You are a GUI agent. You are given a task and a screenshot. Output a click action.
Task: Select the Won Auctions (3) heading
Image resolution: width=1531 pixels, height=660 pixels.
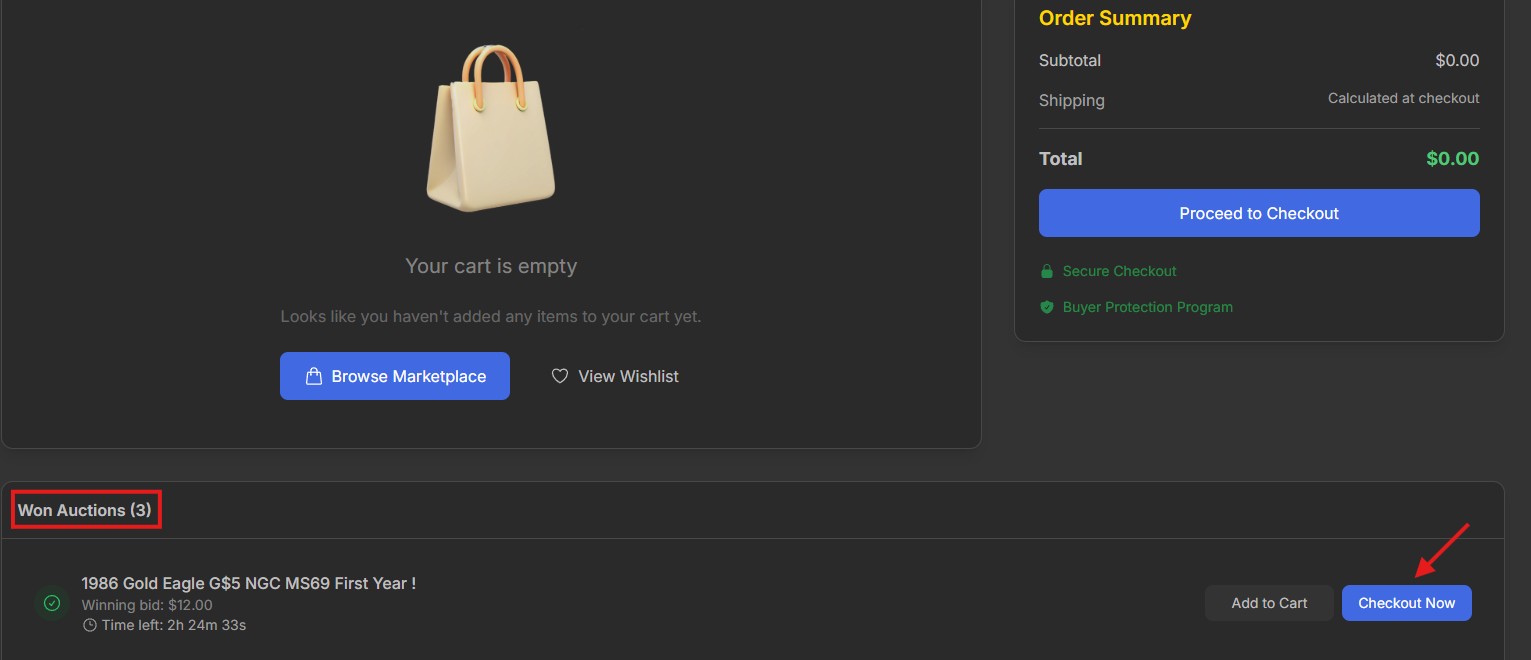click(85, 510)
